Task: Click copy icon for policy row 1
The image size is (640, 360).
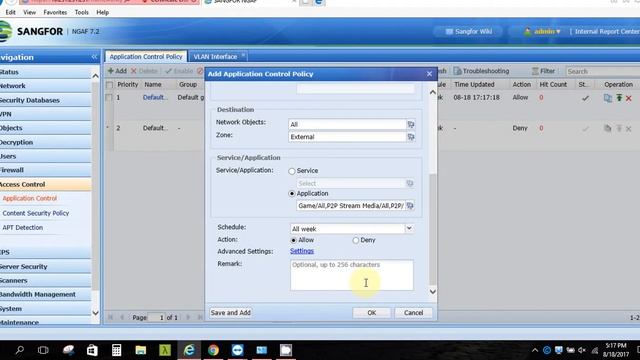Action: [x=607, y=98]
